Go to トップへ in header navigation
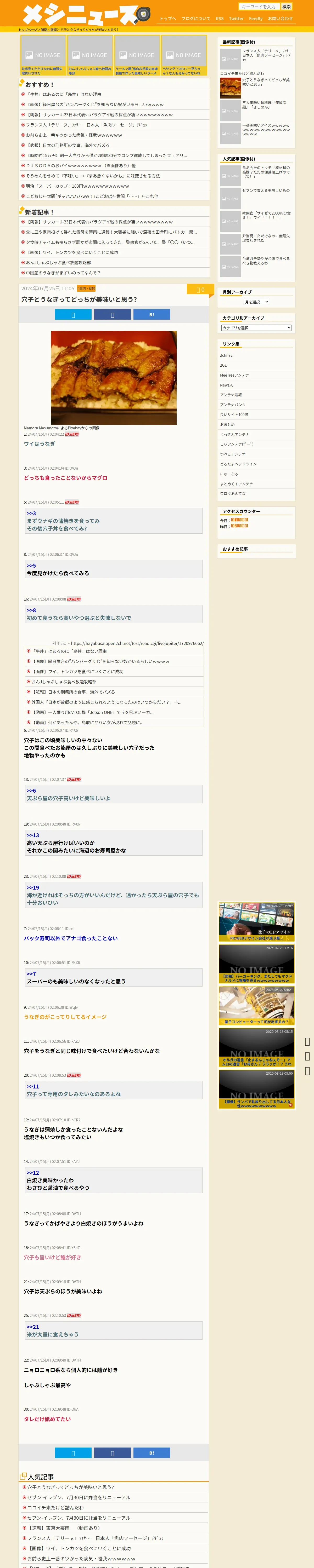314x1568 pixels. 168,19
